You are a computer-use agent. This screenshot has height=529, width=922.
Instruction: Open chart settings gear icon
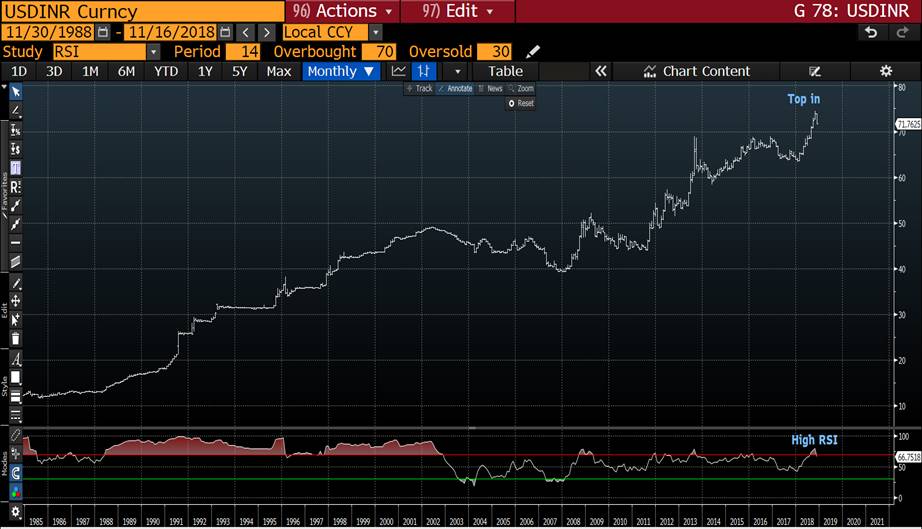click(x=886, y=71)
